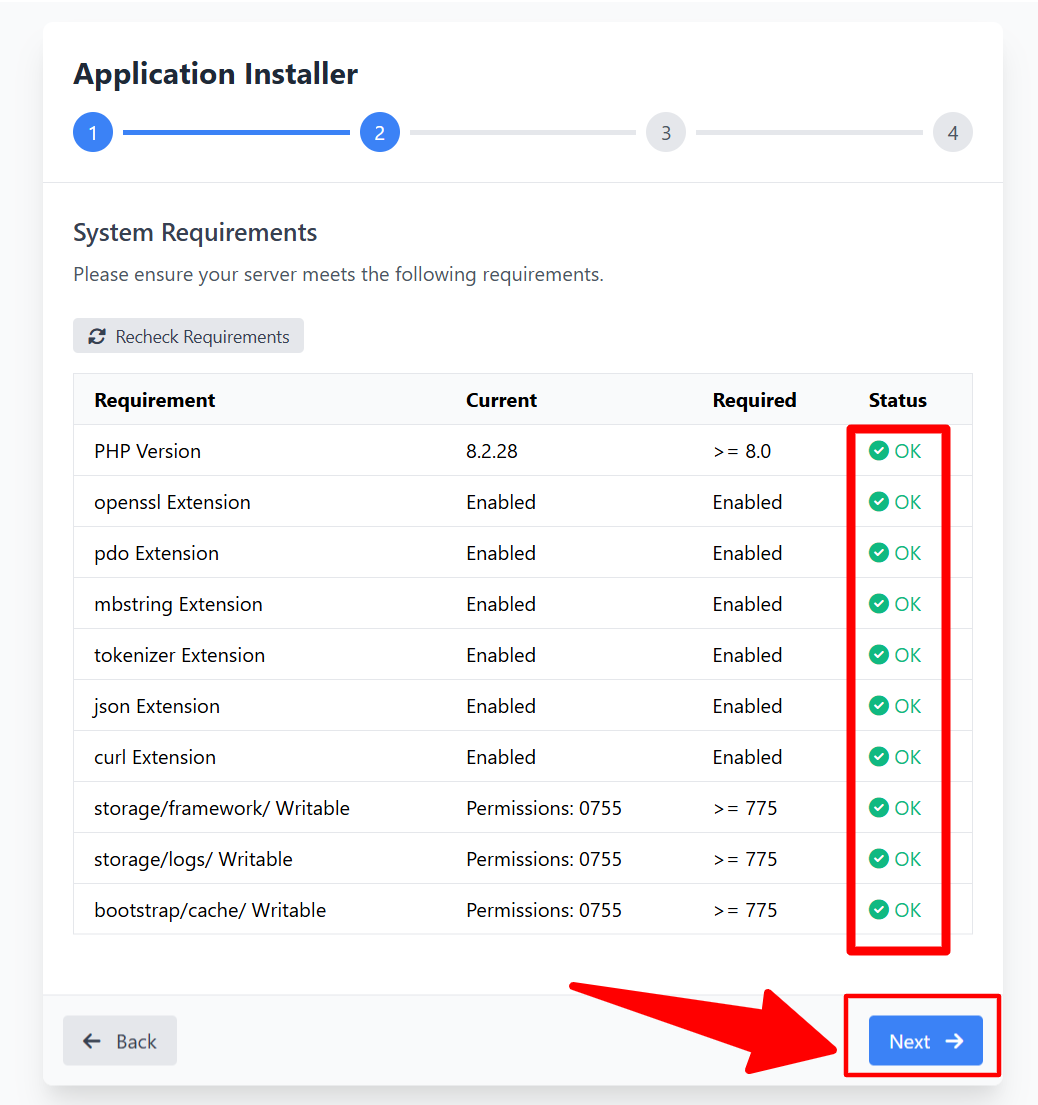This screenshot has height=1105, width=1038.
Task: Click the OK status icon for pdo Extension
Action: tap(880, 552)
